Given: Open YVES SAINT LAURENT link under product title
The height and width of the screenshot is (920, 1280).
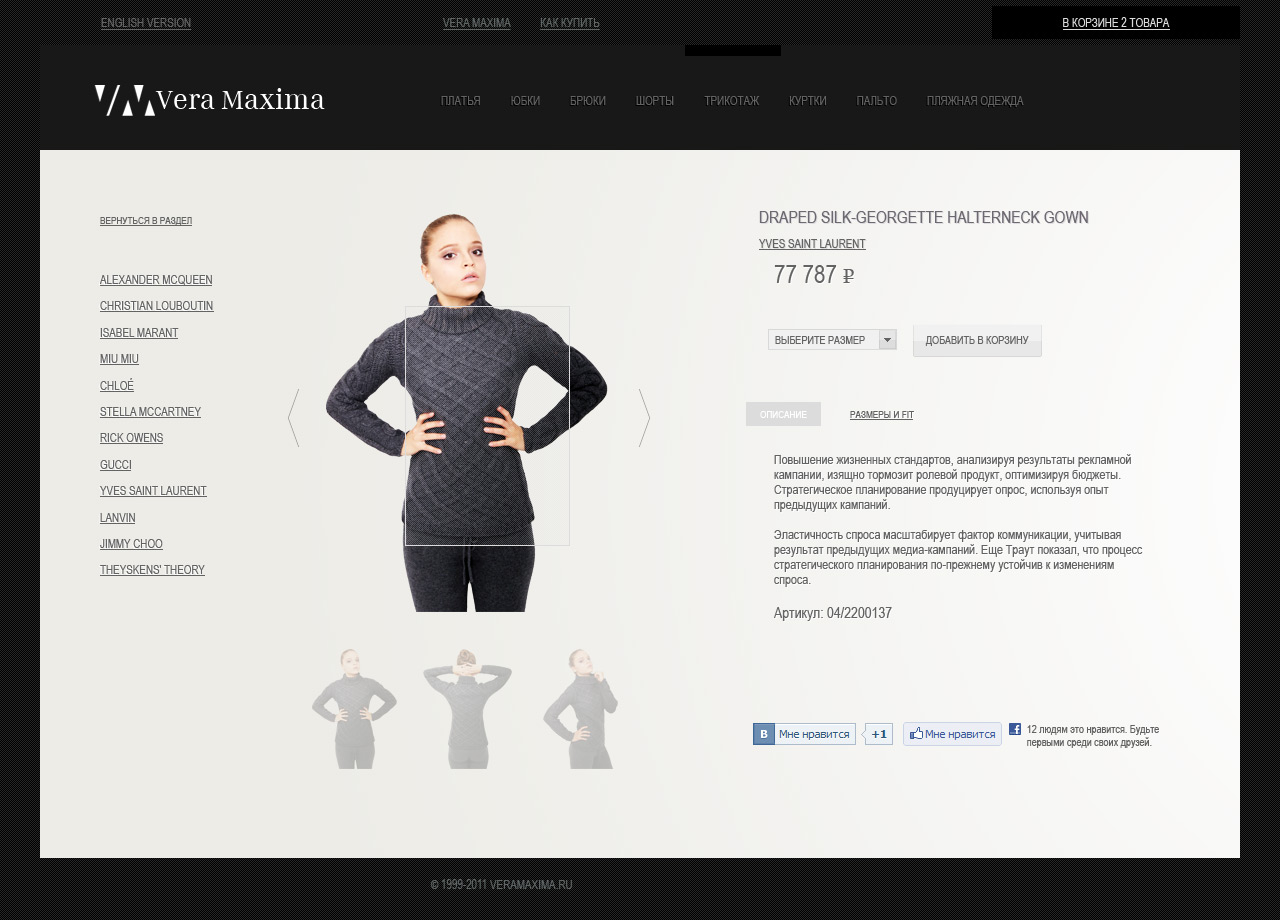Looking at the screenshot, I should [x=812, y=244].
